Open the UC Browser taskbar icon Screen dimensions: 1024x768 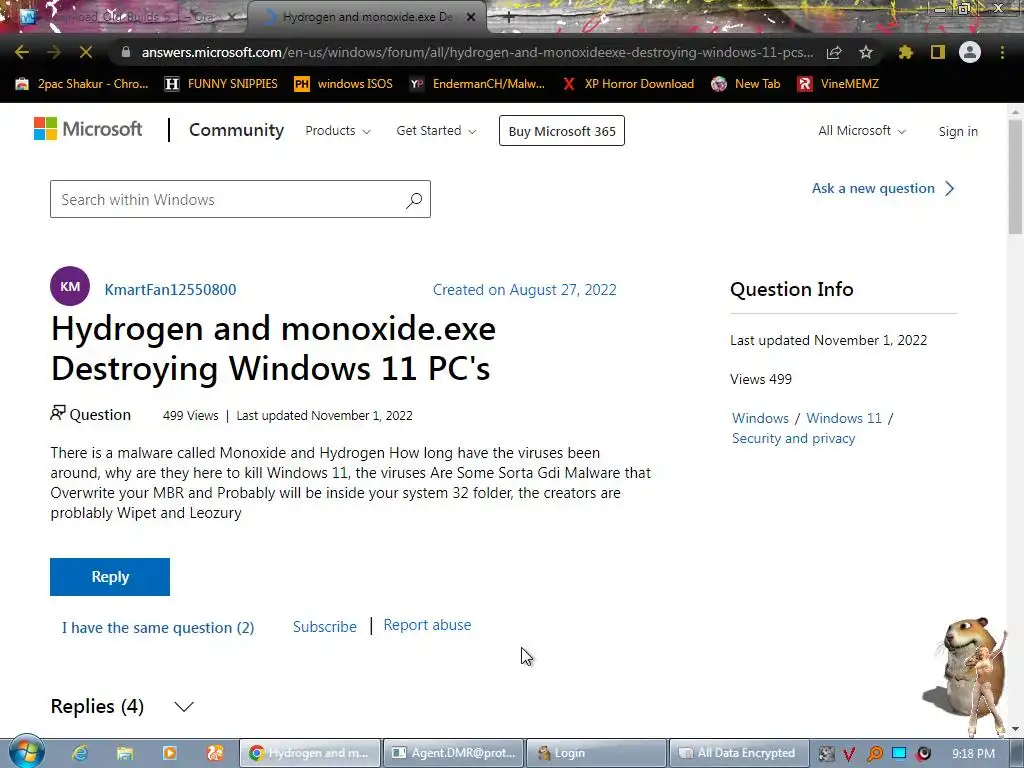[x=215, y=753]
